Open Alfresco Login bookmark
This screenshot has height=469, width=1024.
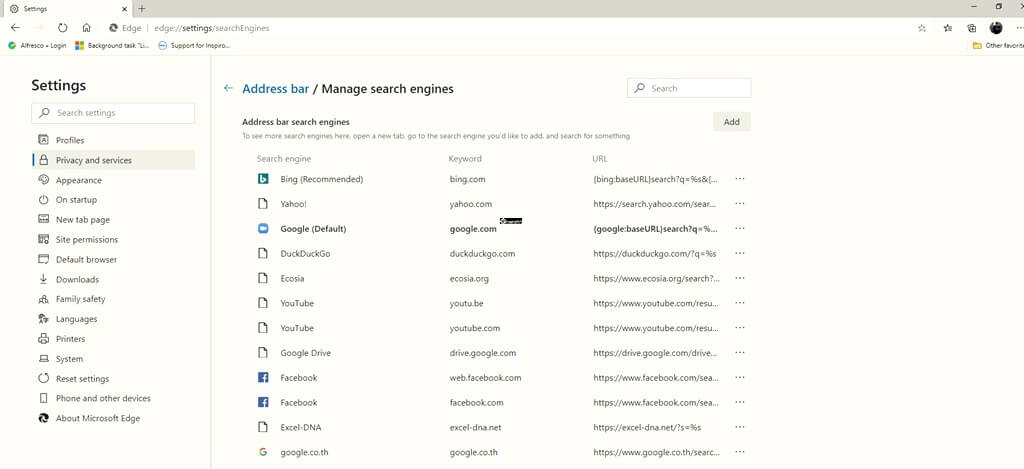(37, 46)
